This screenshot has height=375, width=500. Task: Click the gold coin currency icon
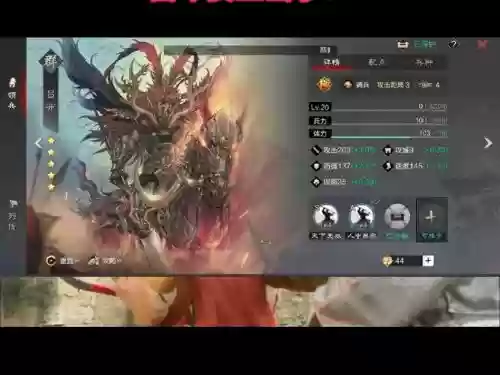tap(387, 261)
